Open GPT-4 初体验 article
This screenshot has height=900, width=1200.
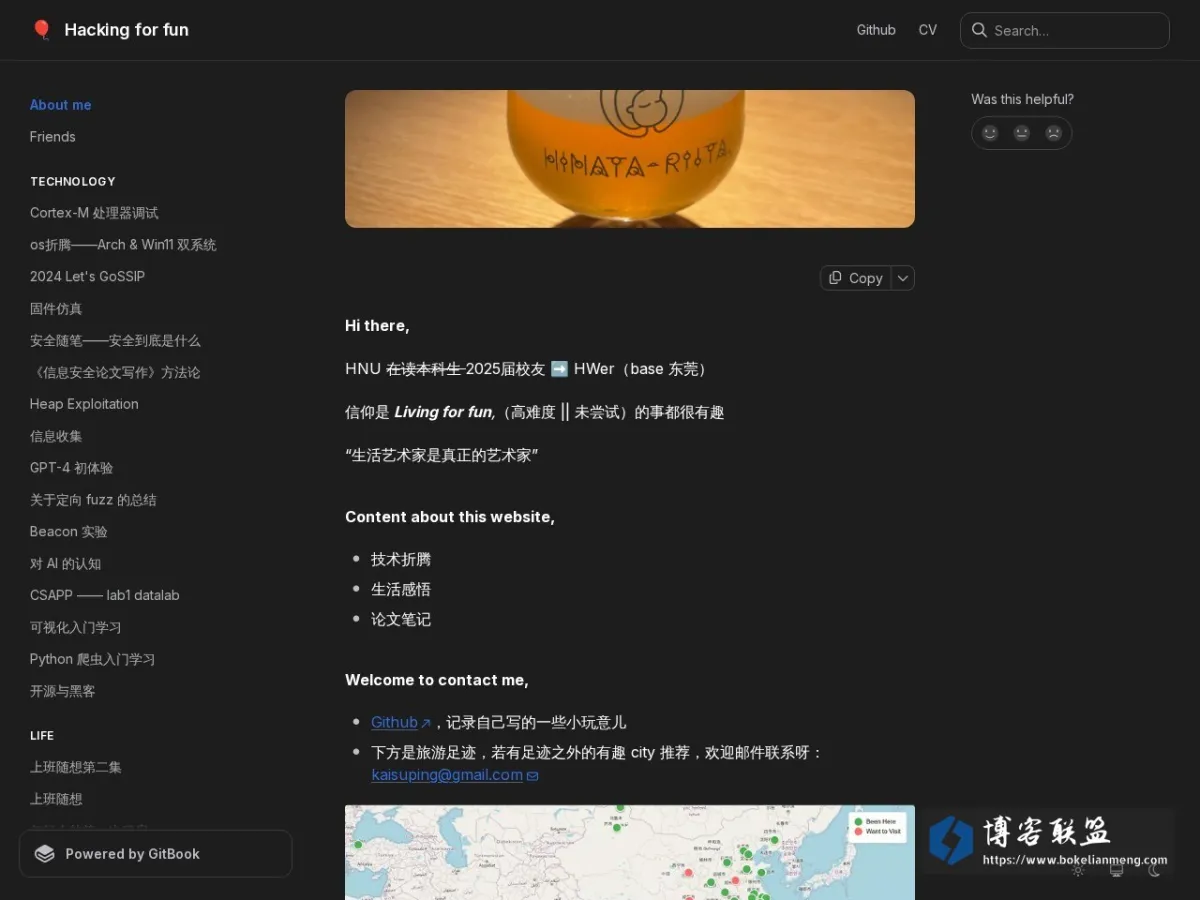pyautogui.click(x=71, y=468)
